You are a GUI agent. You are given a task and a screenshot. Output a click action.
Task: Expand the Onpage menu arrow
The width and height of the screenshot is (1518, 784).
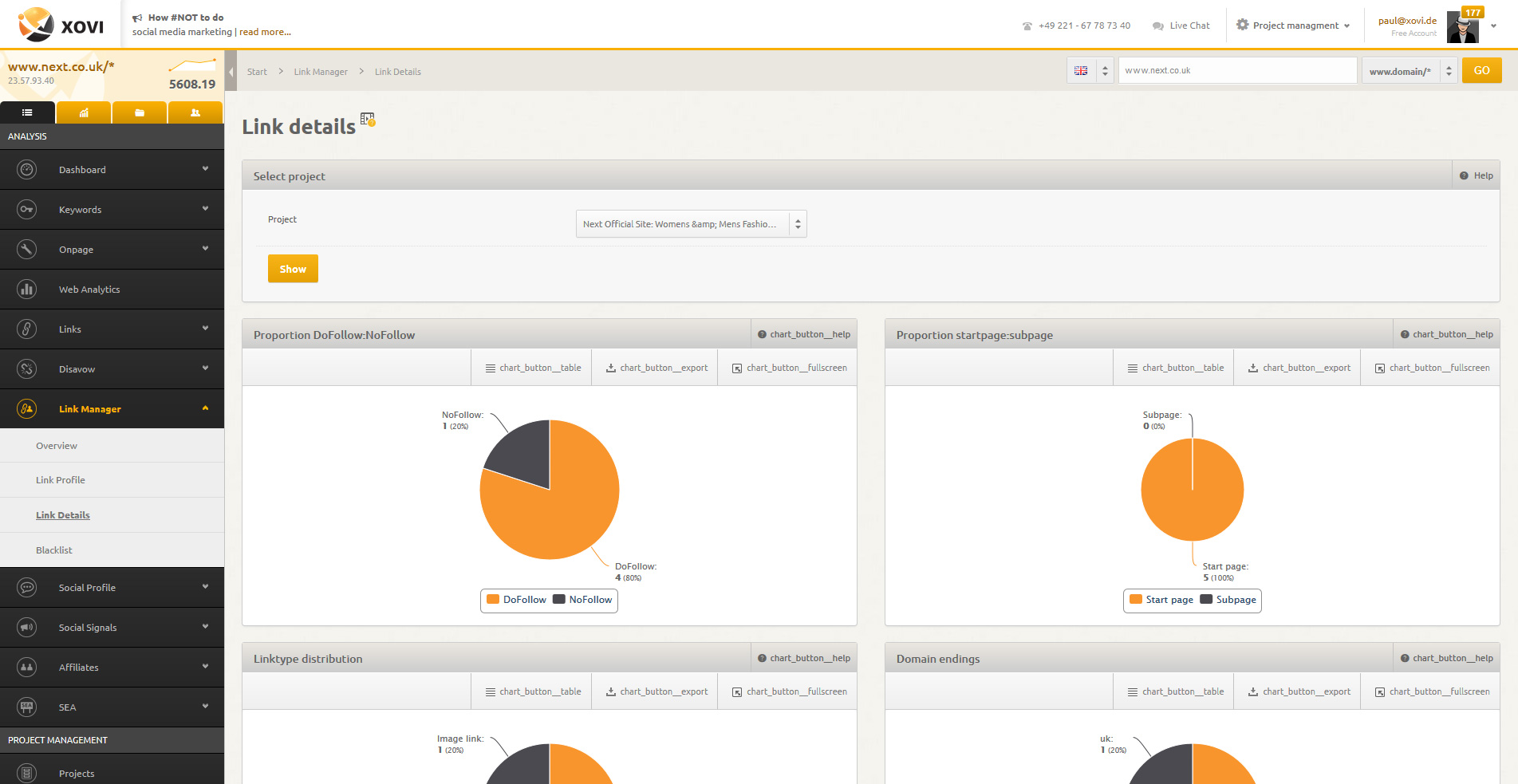point(205,249)
